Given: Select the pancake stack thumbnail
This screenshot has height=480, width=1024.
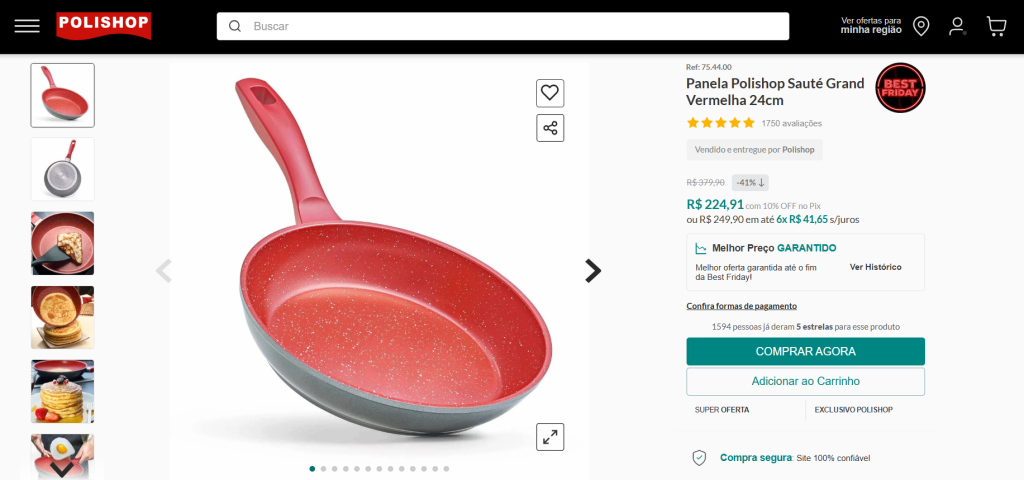Looking at the screenshot, I should coord(63,391).
